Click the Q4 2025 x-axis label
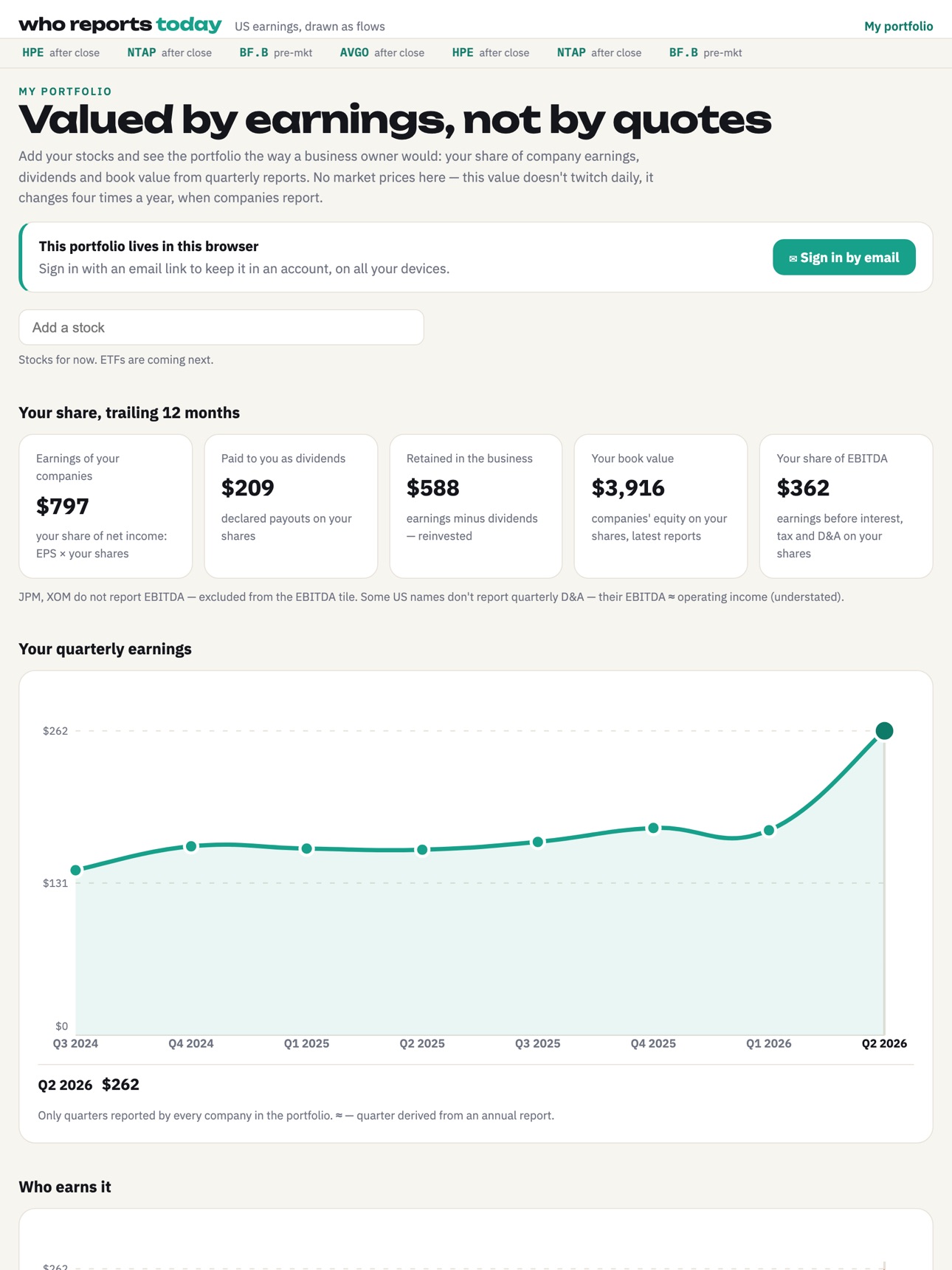The image size is (952, 1270). click(653, 1043)
